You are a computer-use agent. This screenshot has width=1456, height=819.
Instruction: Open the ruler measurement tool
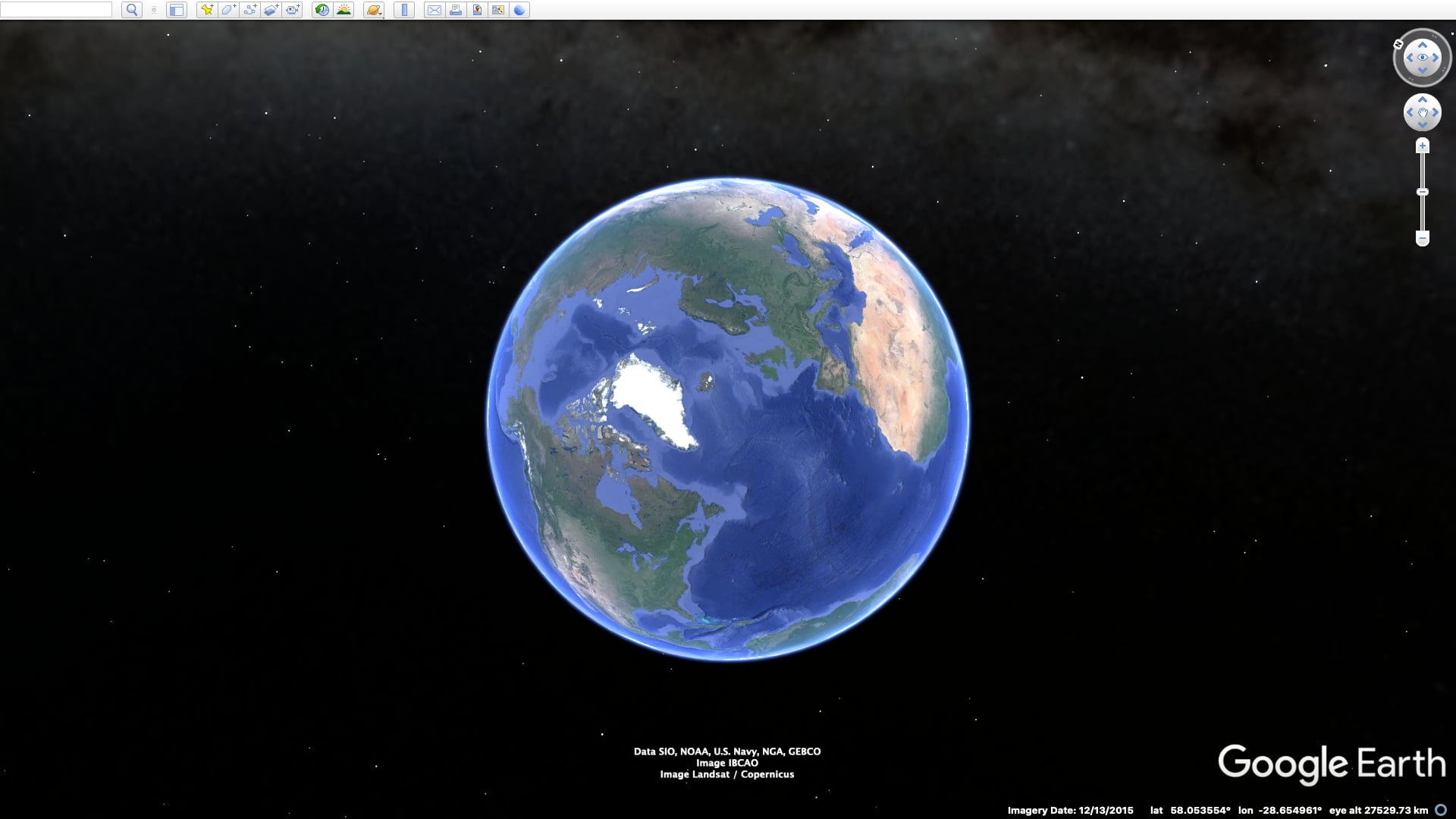click(403, 10)
